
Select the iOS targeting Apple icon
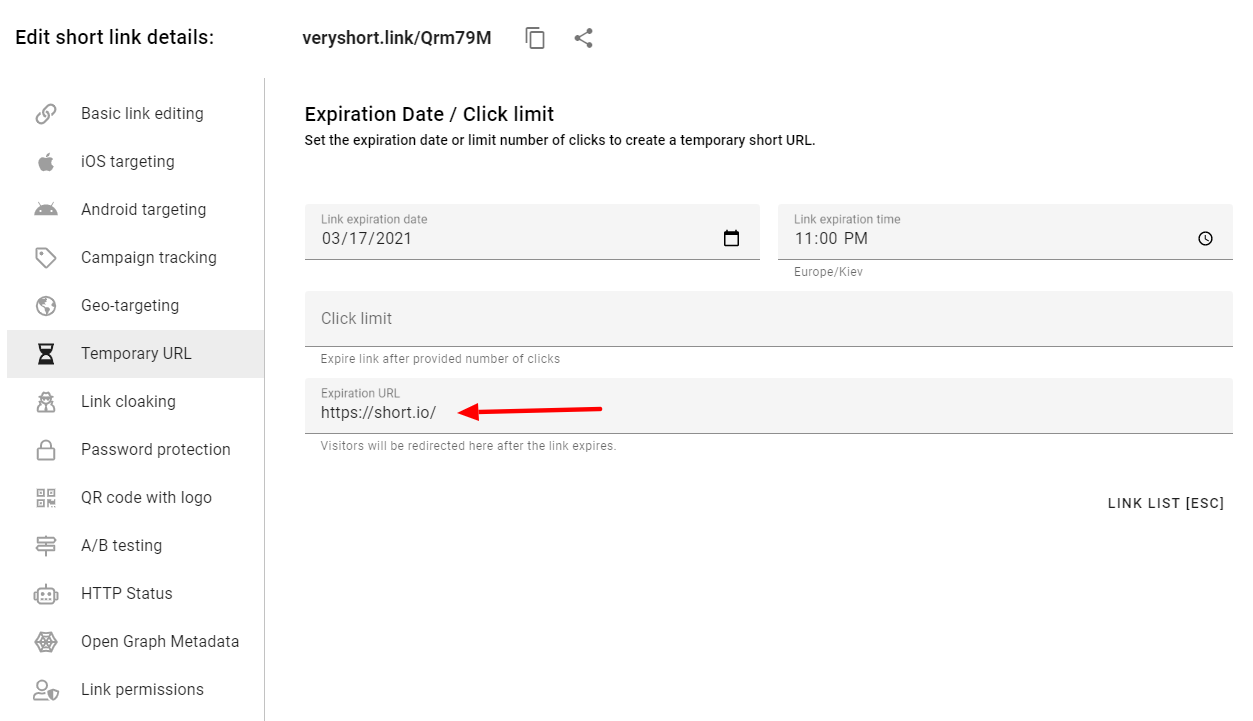click(46, 161)
